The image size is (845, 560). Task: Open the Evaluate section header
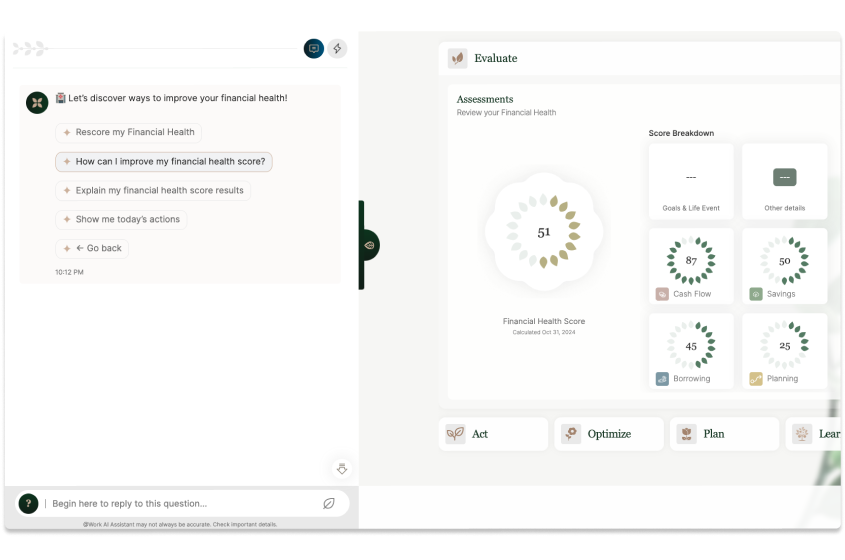[639, 58]
